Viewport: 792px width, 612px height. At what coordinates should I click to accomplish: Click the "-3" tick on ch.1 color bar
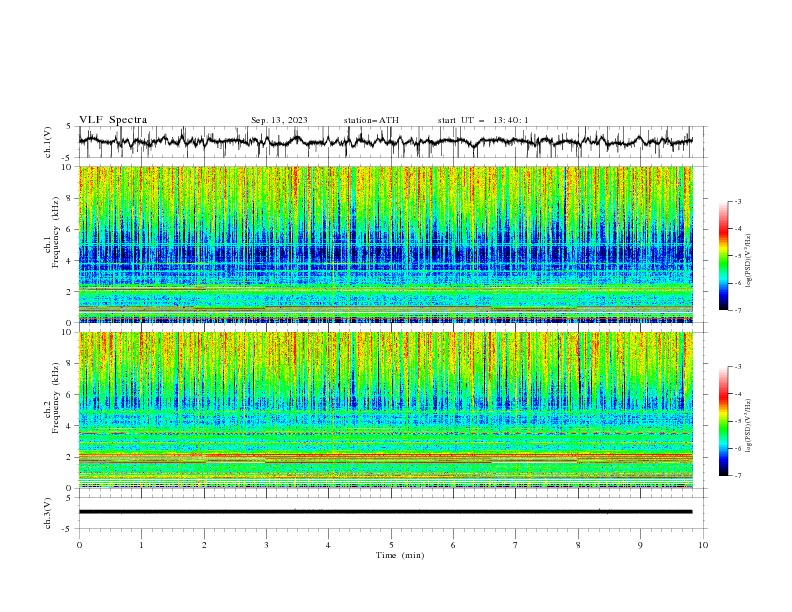(737, 201)
